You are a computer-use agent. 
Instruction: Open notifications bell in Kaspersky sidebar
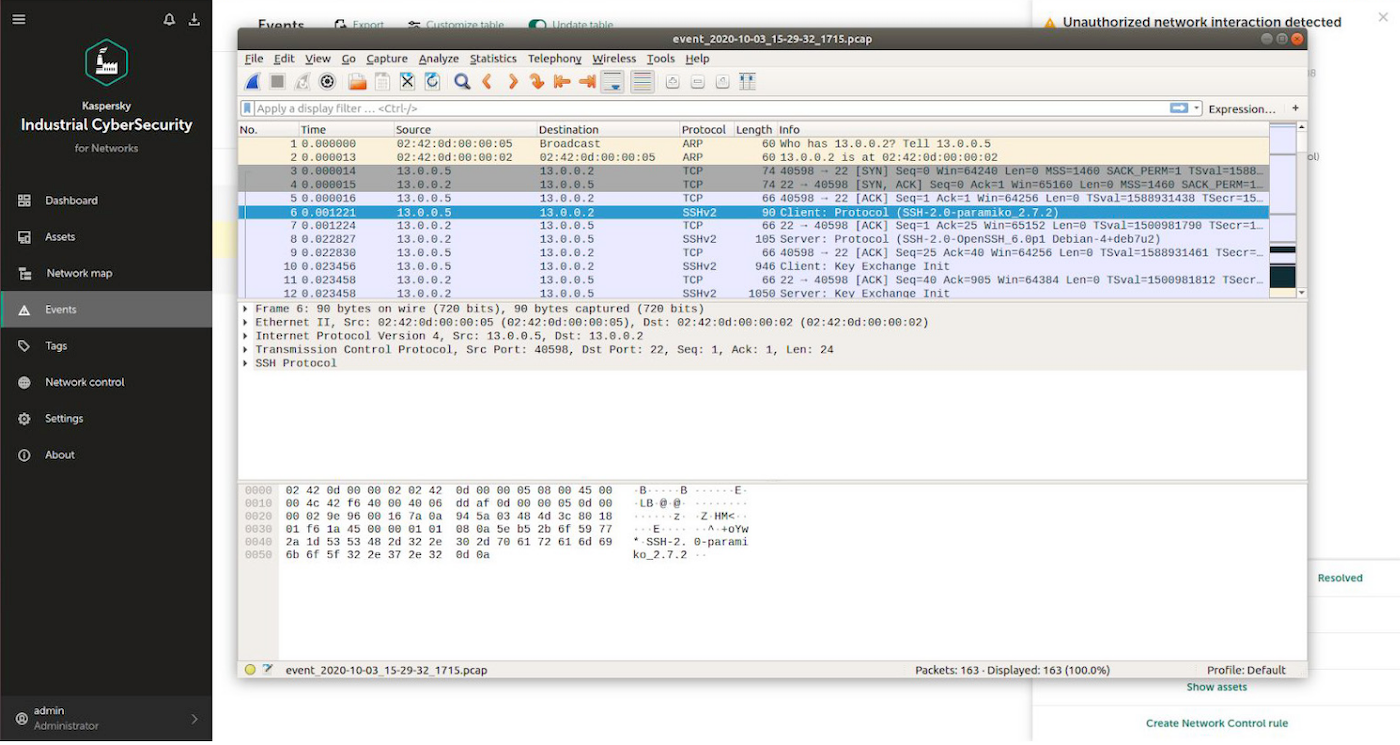[x=169, y=20]
